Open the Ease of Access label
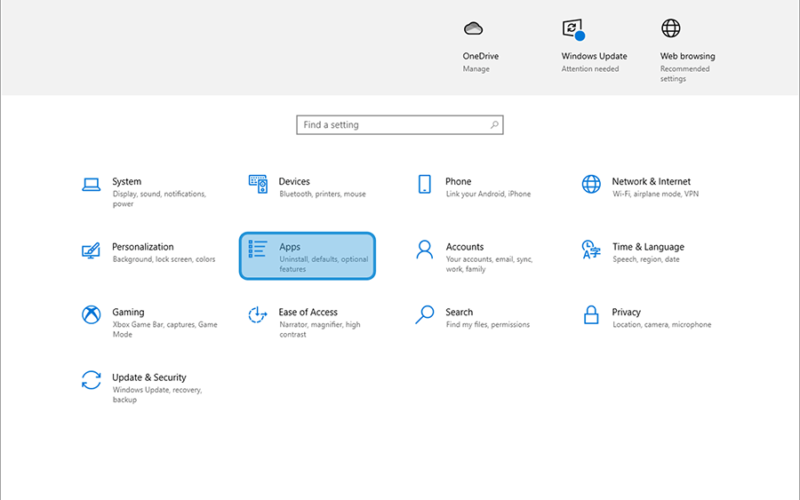Screen dimensions: 800x500 coord(308,312)
